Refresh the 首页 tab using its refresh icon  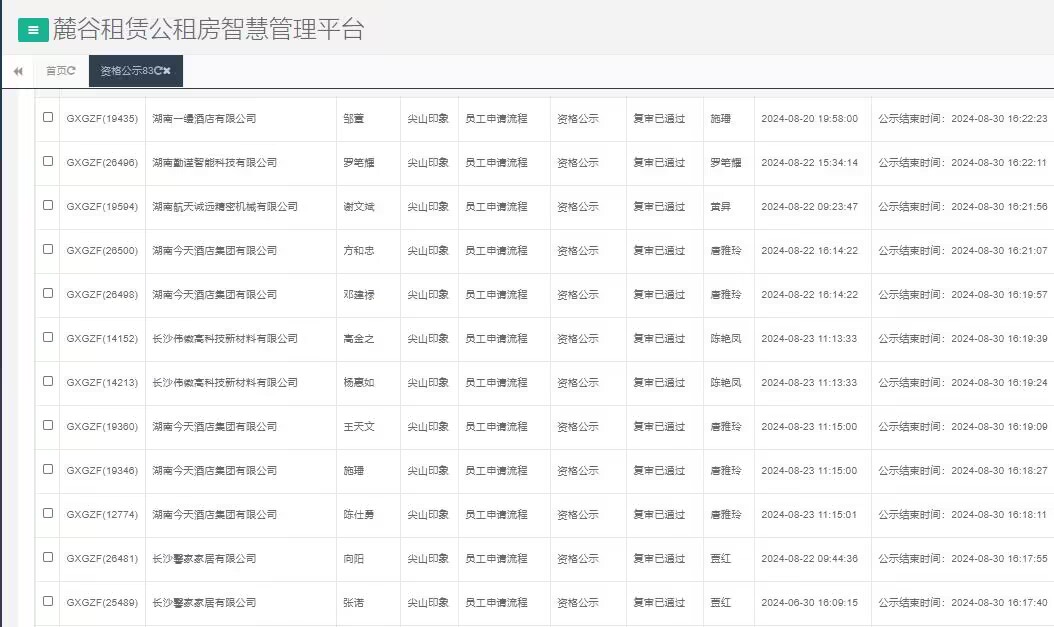72,71
